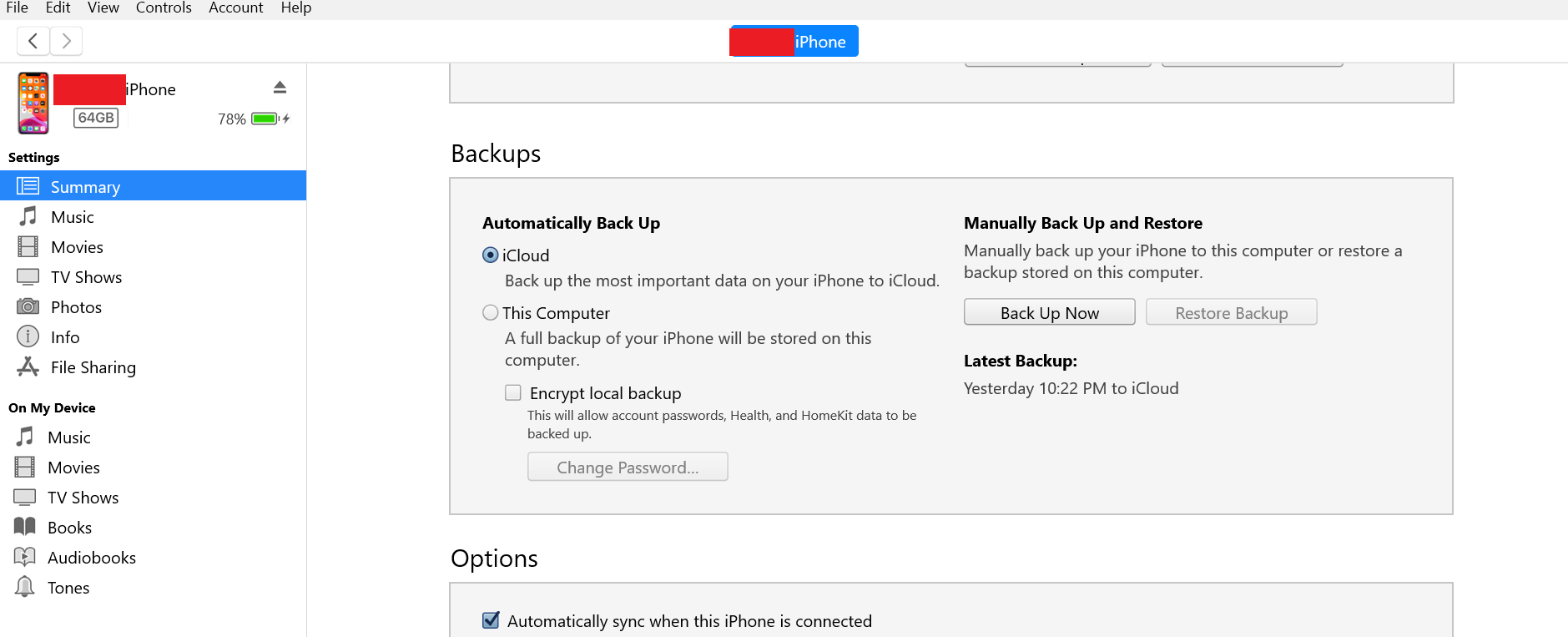Click the Change Password button
Image resolution: width=1568 pixels, height=637 pixels.
point(628,467)
